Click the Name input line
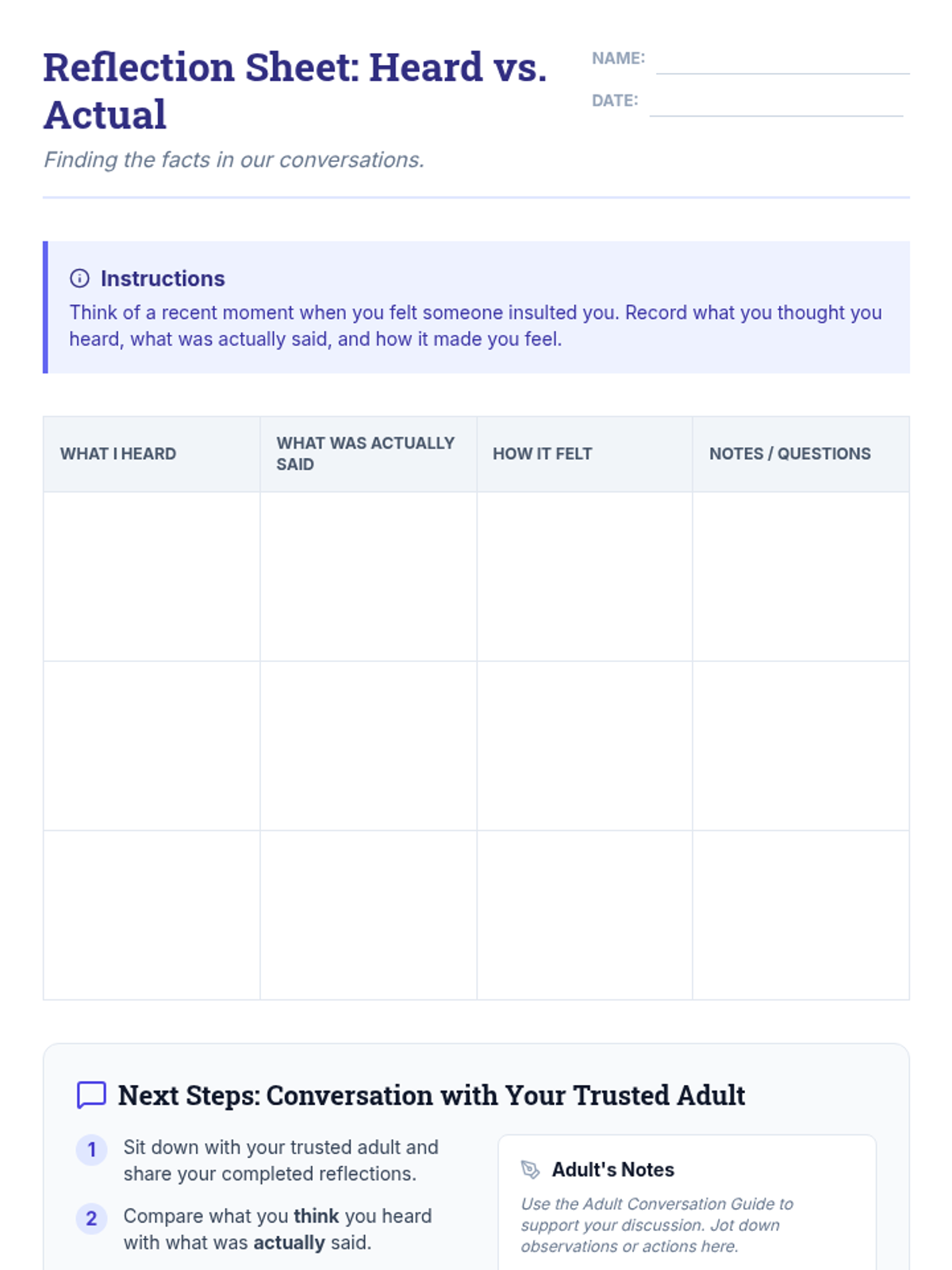Screen dimensions: 952x1270 tap(782, 62)
